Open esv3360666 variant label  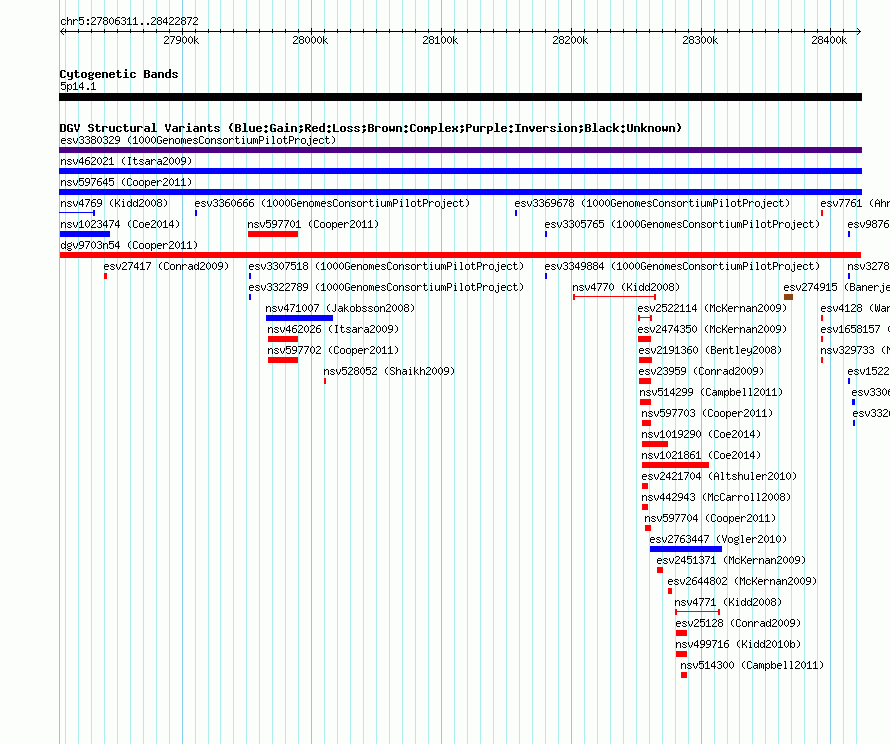(x=332, y=203)
